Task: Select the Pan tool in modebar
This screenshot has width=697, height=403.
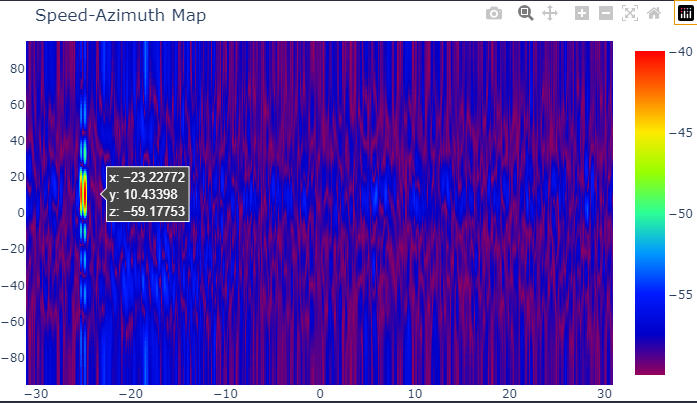Action: 550,13
